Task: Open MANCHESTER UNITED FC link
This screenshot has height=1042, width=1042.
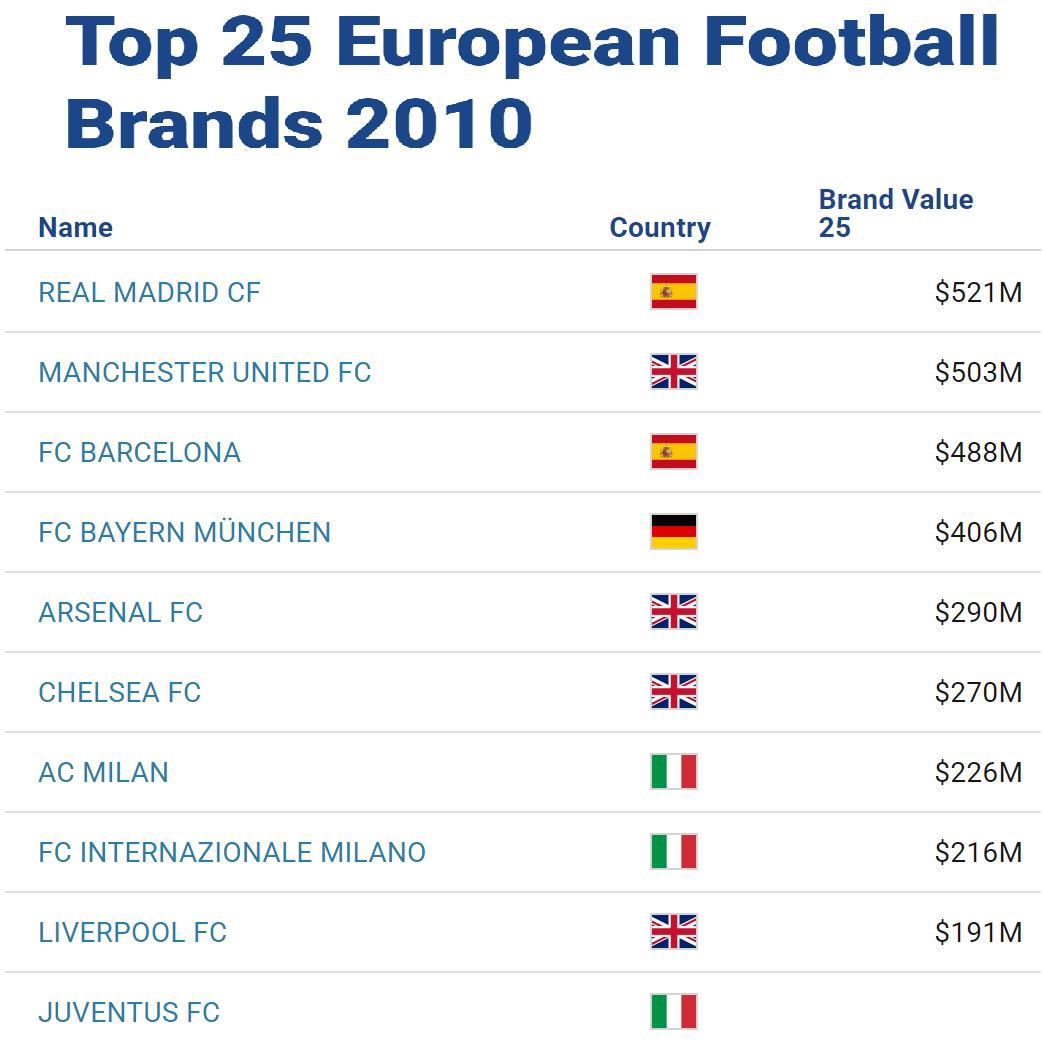Action: tap(204, 373)
